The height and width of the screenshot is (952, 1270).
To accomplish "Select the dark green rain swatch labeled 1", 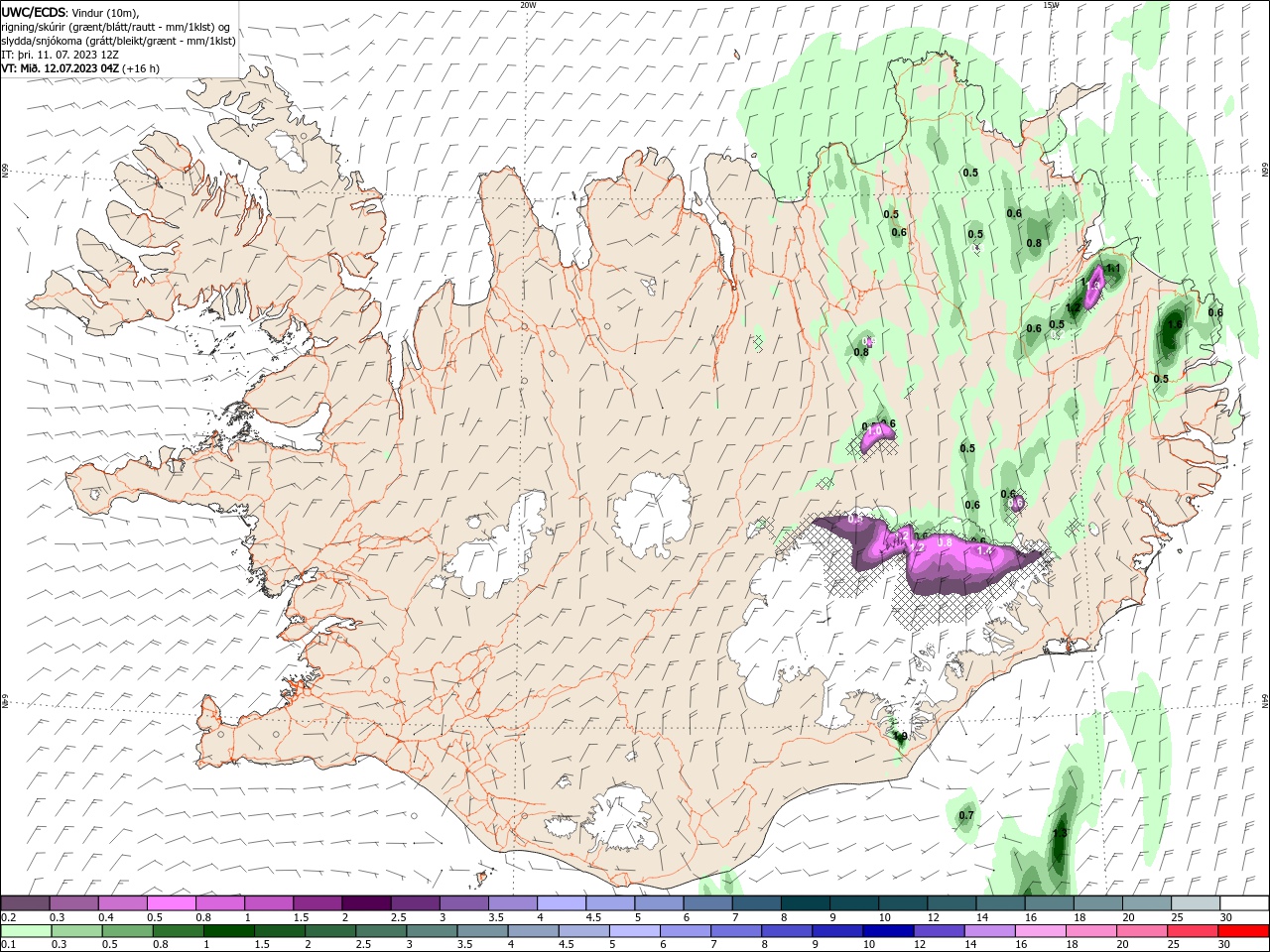I will (228, 930).
